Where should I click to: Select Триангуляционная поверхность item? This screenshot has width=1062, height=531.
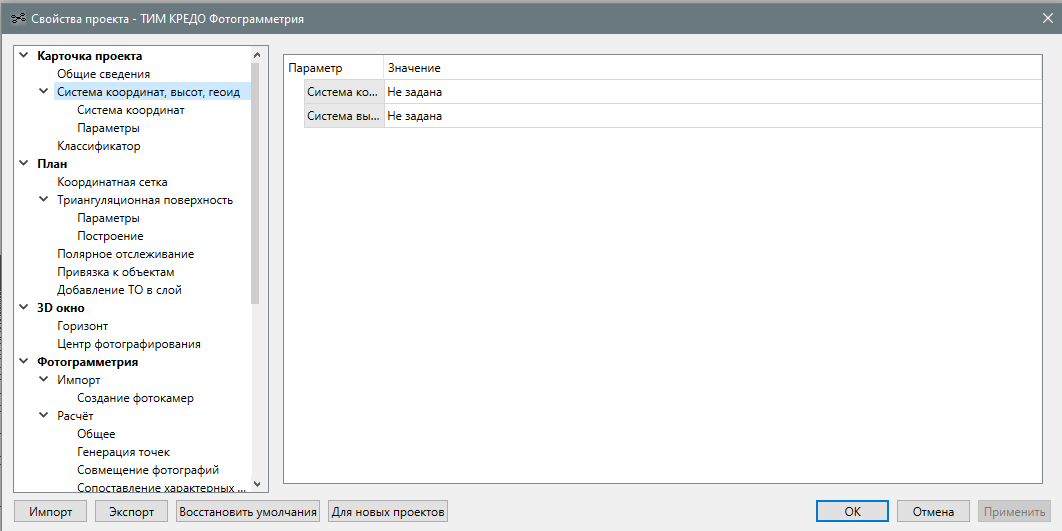[145, 200]
